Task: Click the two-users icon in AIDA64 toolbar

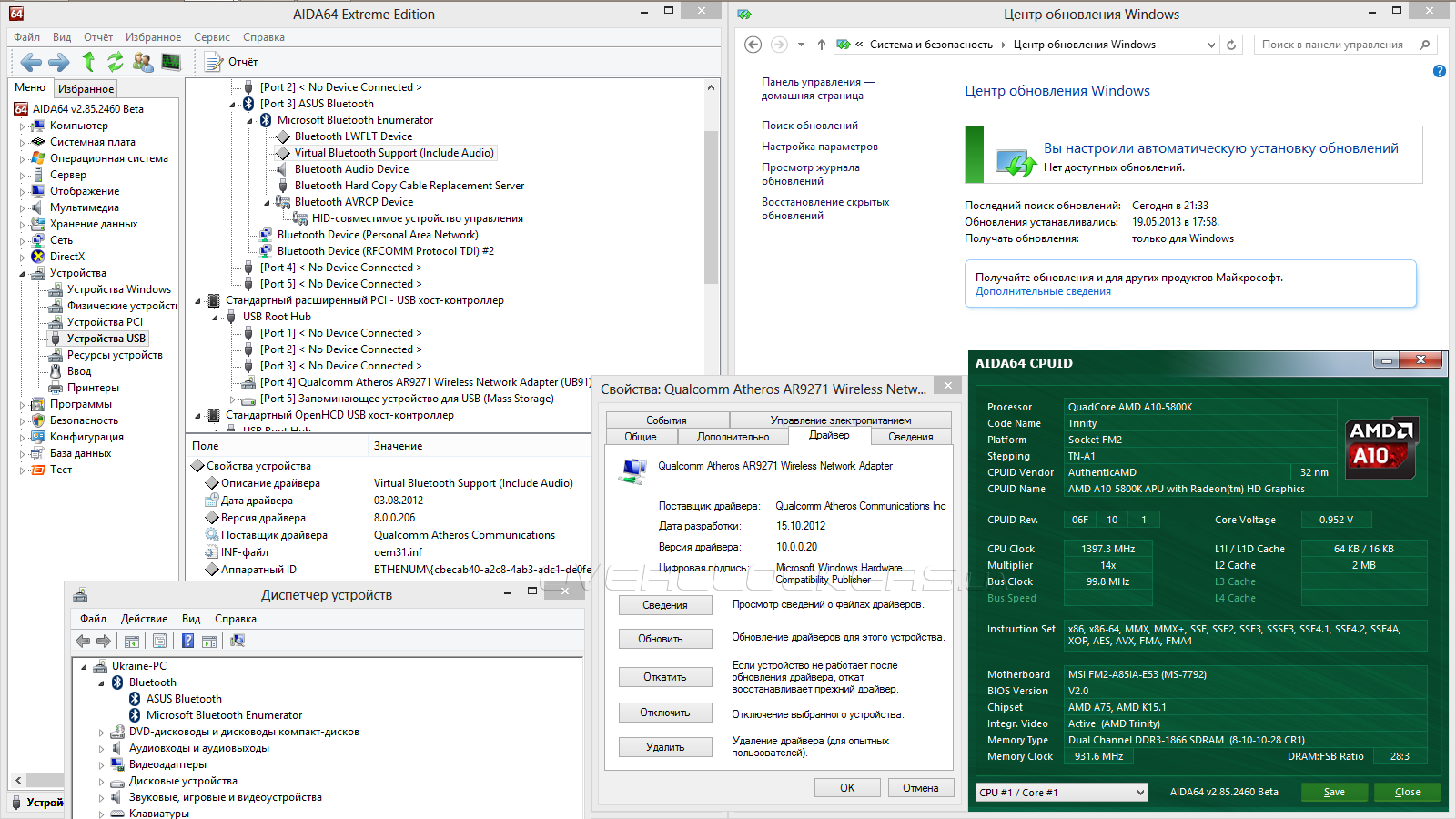Action: [143, 62]
